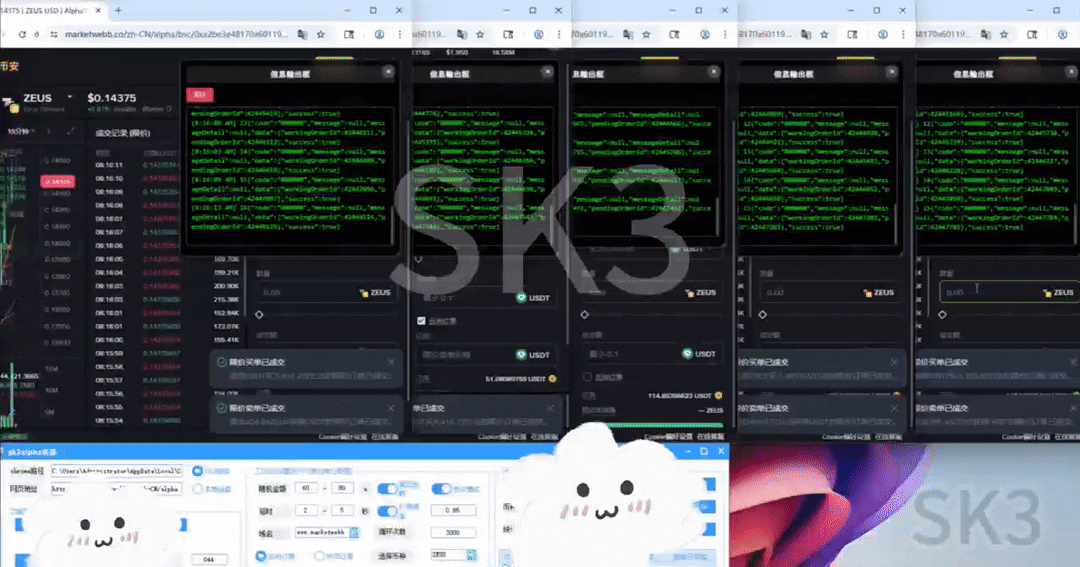Viewport: 1080px width, 567px height.
Task: Click the translate page icon in first address bar
Action: [301, 34]
